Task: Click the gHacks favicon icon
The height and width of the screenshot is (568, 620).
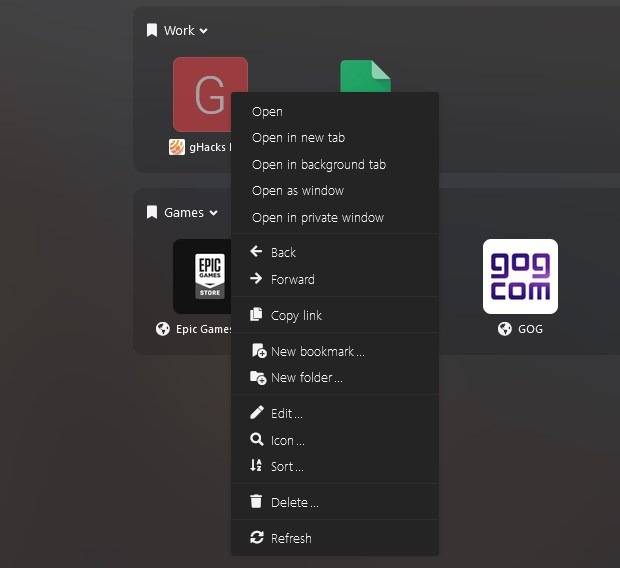Action: point(177,147)
